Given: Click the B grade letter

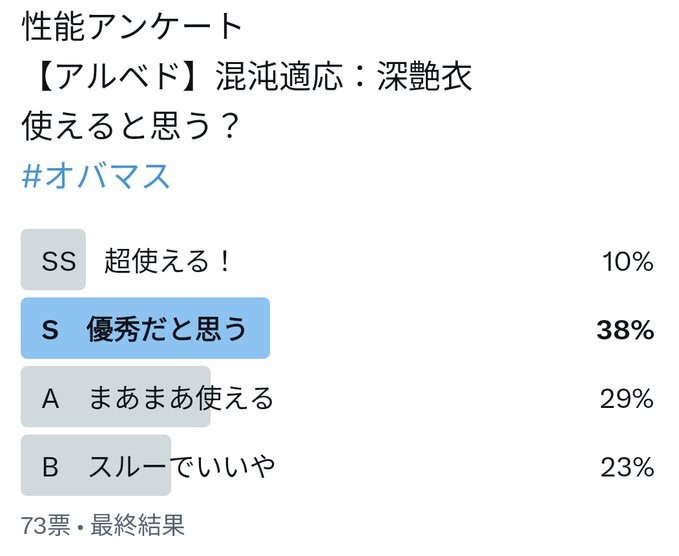Looking at the screenshot, I should [x=50, y=467].
